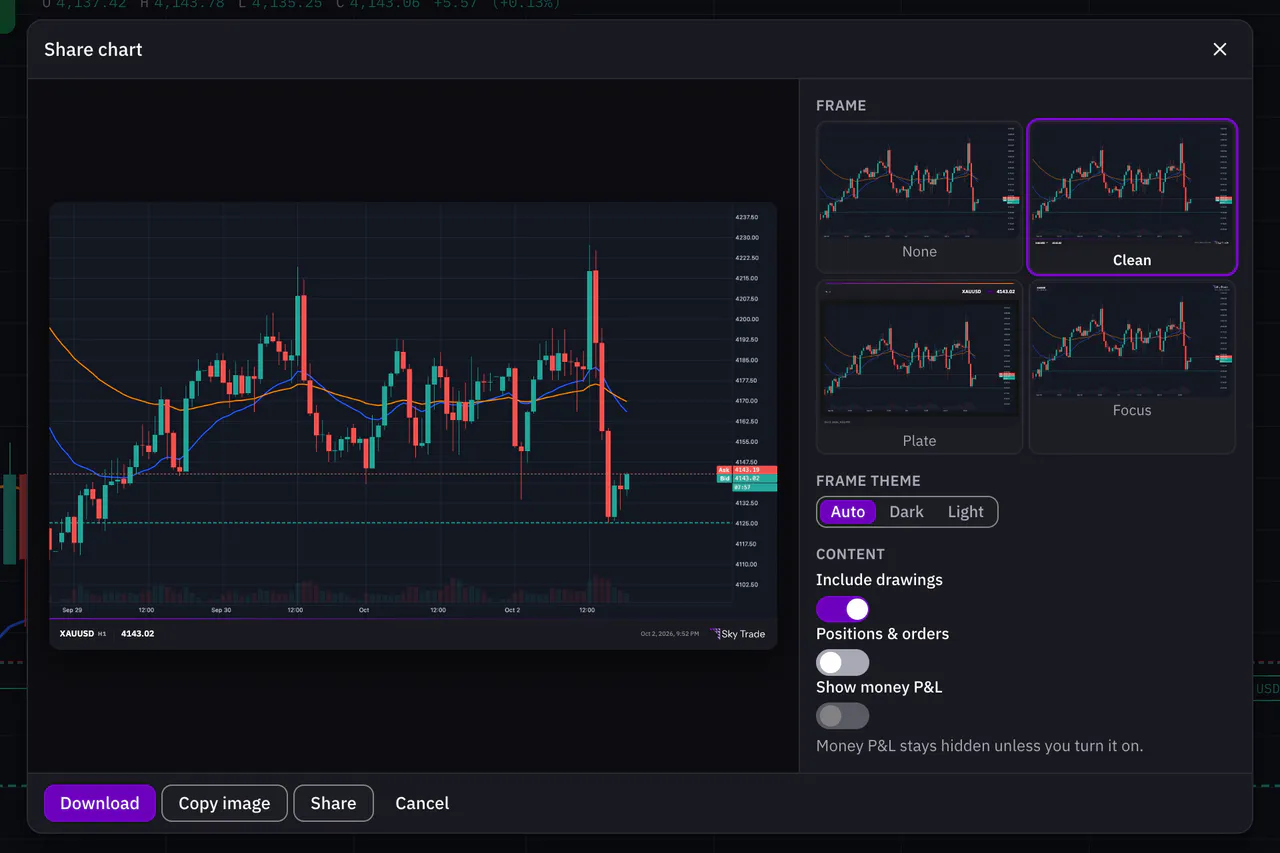
Task: Toggle Include drawings switch off
Action: (842, 609)
